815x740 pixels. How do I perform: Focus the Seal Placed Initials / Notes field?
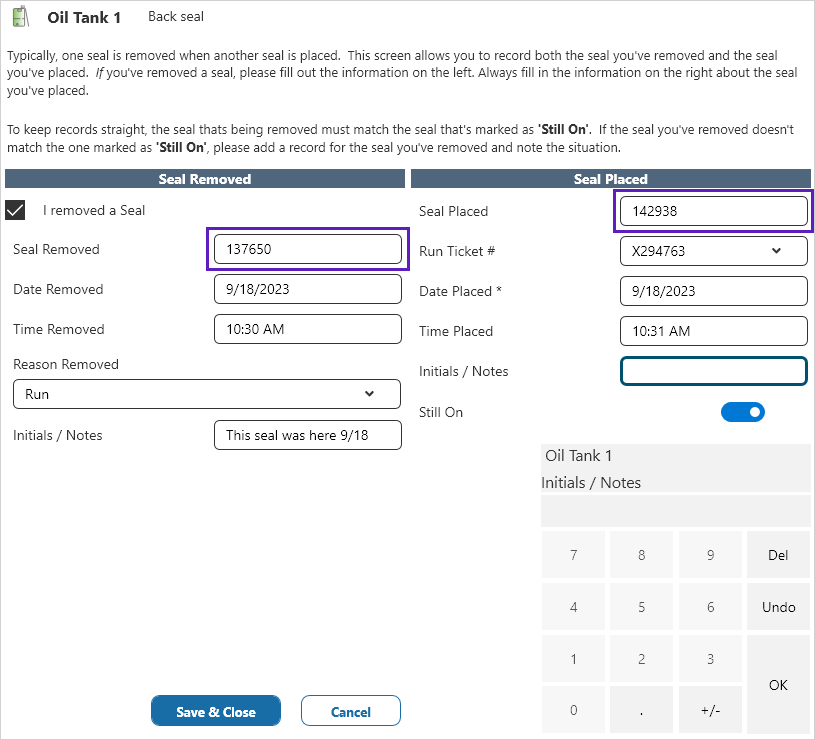713,371
